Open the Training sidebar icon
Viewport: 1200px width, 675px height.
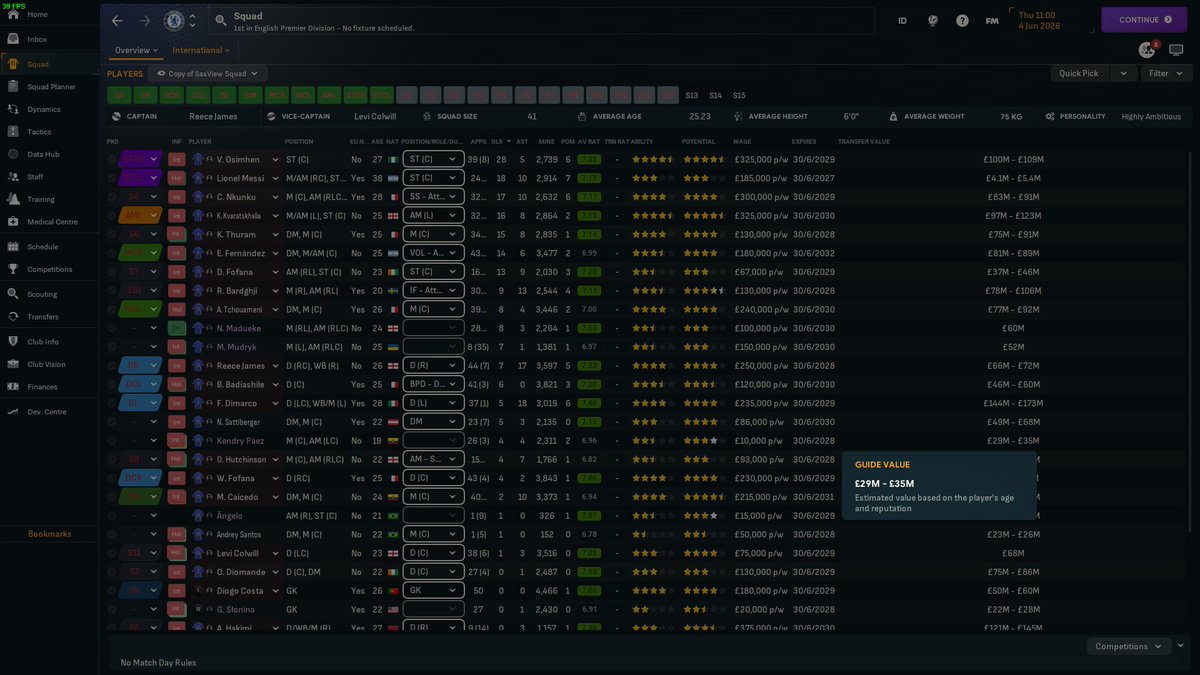[13, 199]
